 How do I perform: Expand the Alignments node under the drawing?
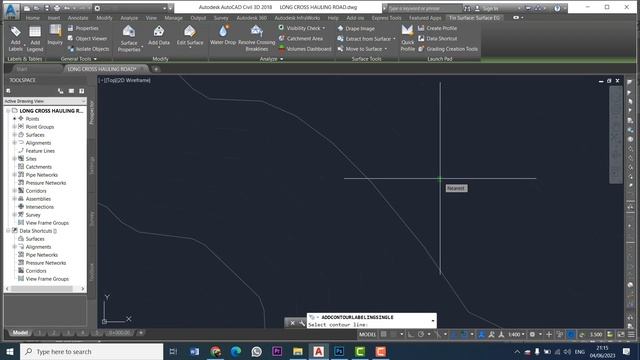click(15, 143)
